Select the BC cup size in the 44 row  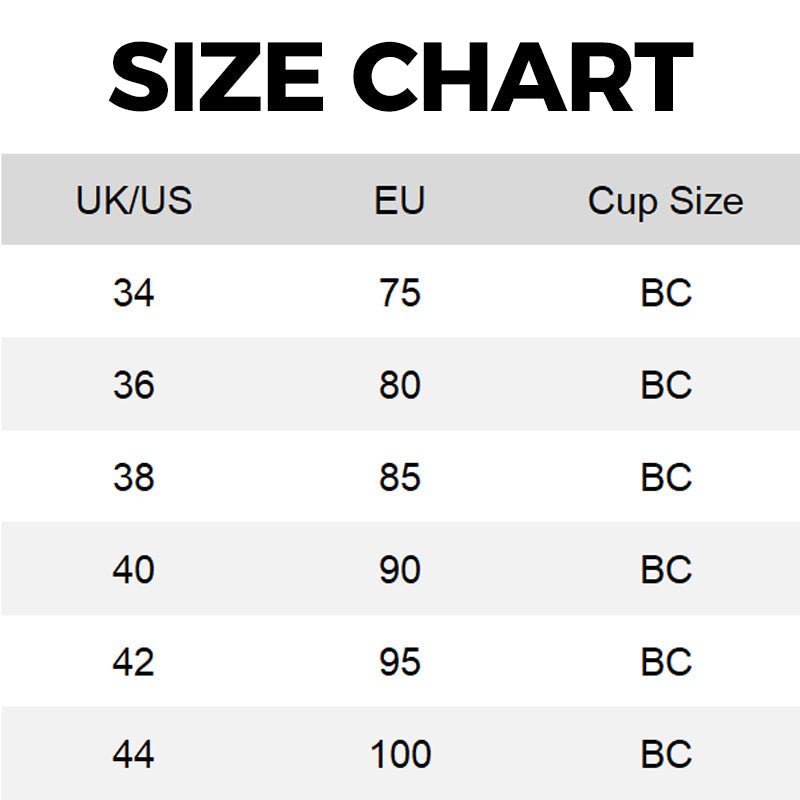[x=666, y=754]
